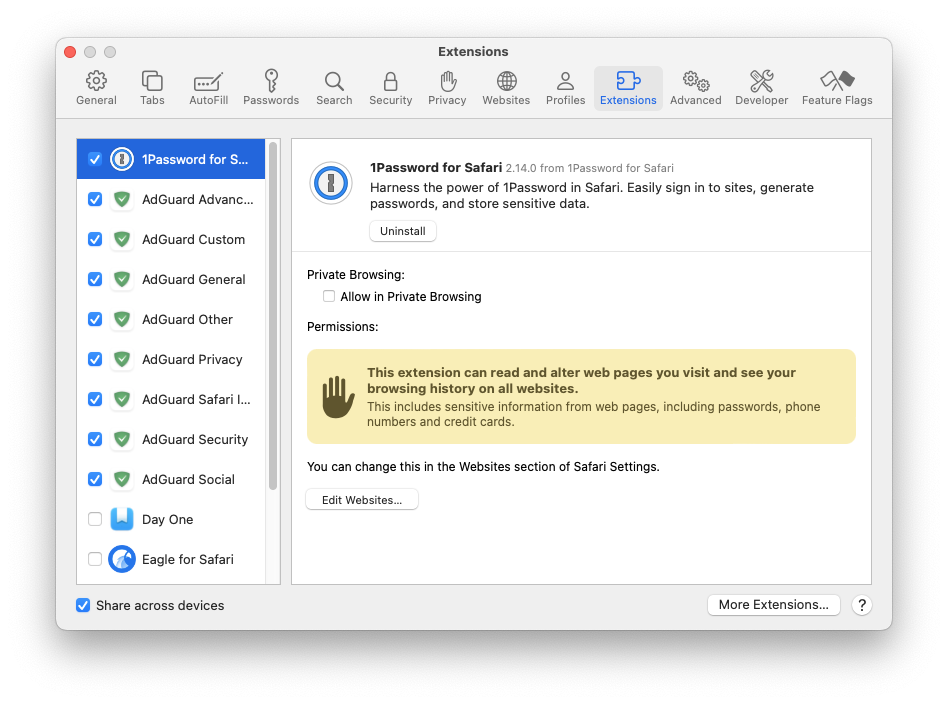Image resolution: width=948 pixels, height=704 pixels.
Task: Disable the AdGuard Privacy extension checkbox
Action: pyautogui.click(x=95, y=359)
